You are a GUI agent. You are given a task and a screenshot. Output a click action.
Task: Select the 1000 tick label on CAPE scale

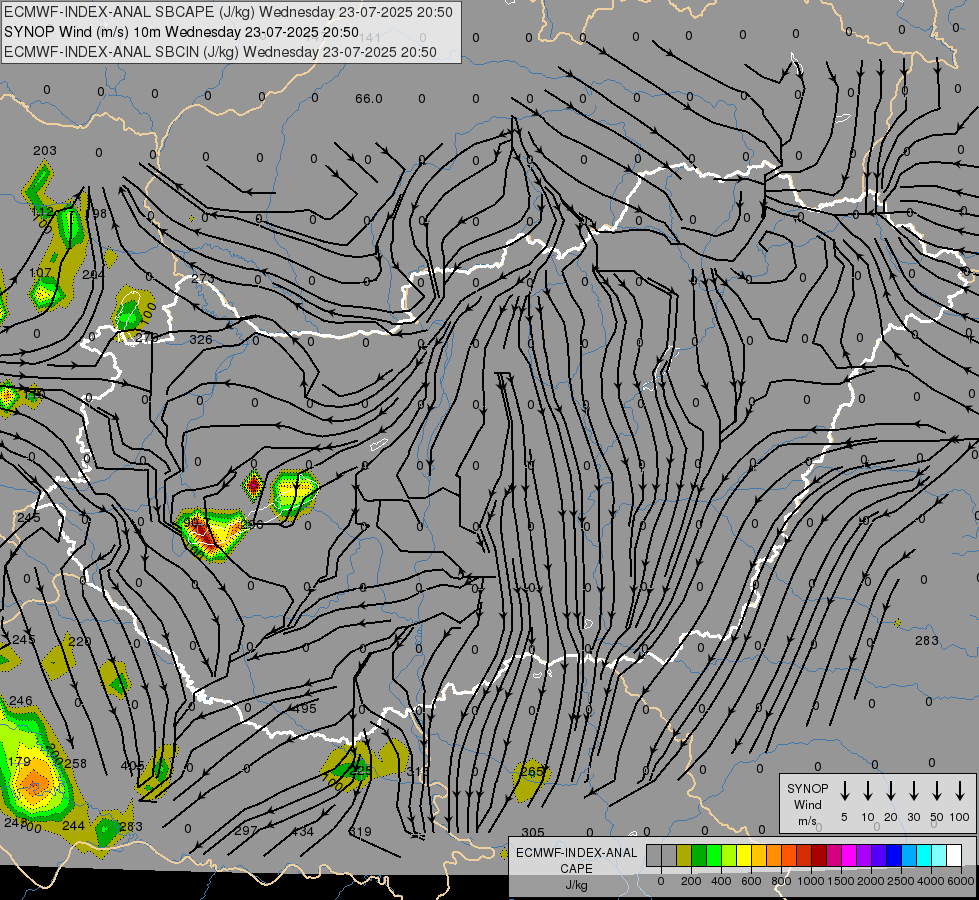(x=811, y=881)
